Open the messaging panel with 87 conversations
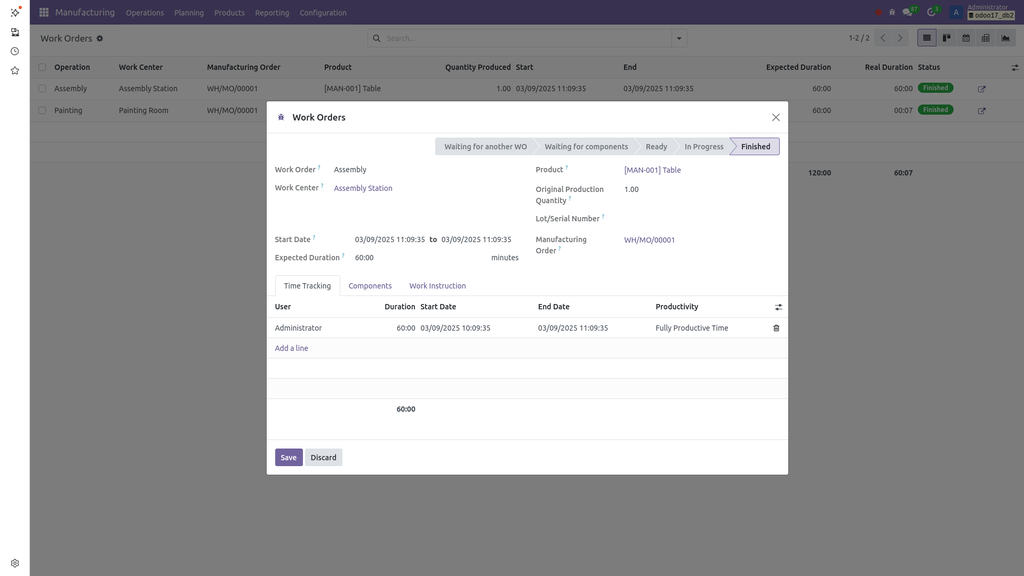The image size is (1024, 576). coord(907,11)
